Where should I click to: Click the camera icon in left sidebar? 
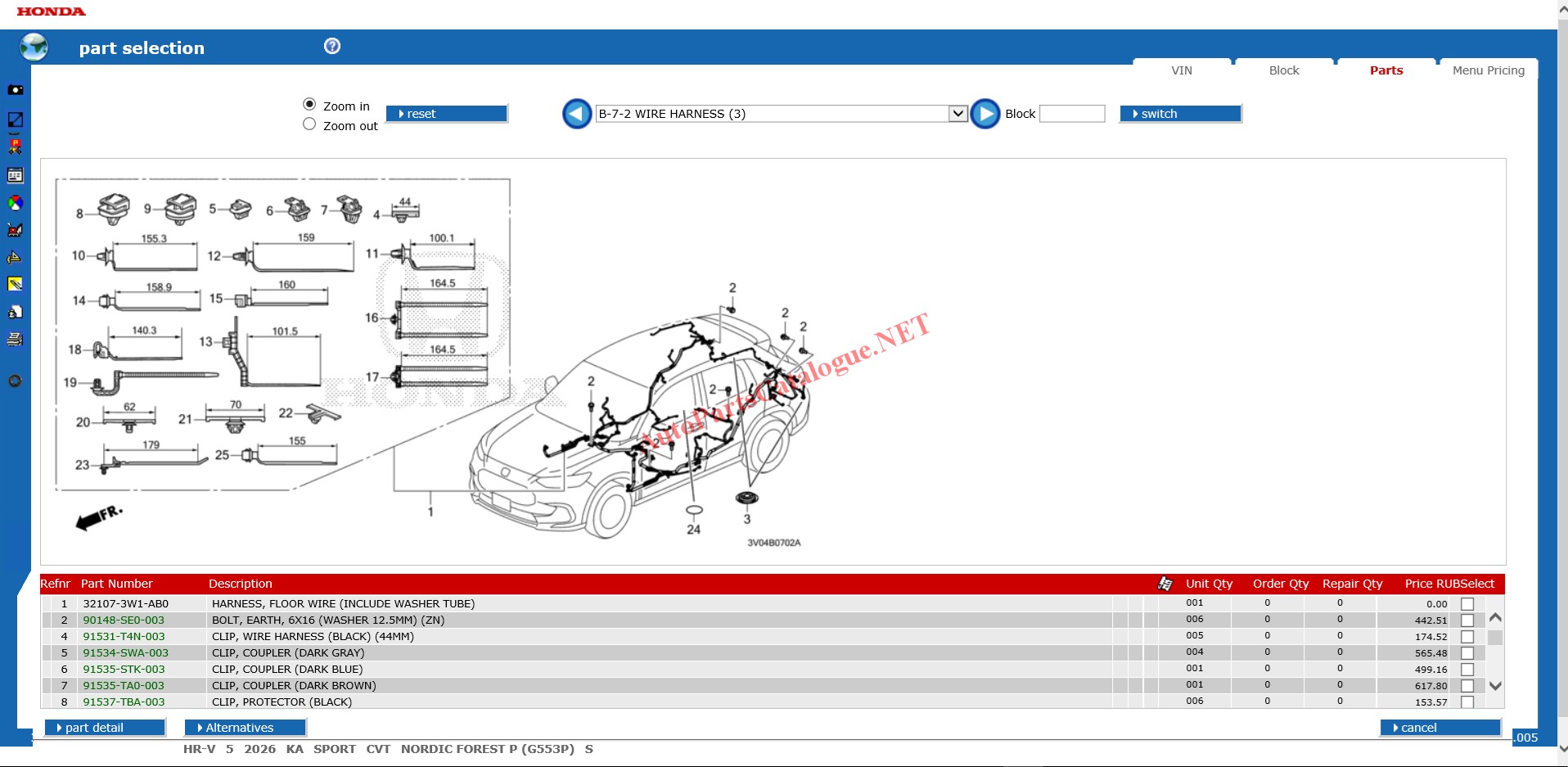pyautogui.click(x=15, y=90)
